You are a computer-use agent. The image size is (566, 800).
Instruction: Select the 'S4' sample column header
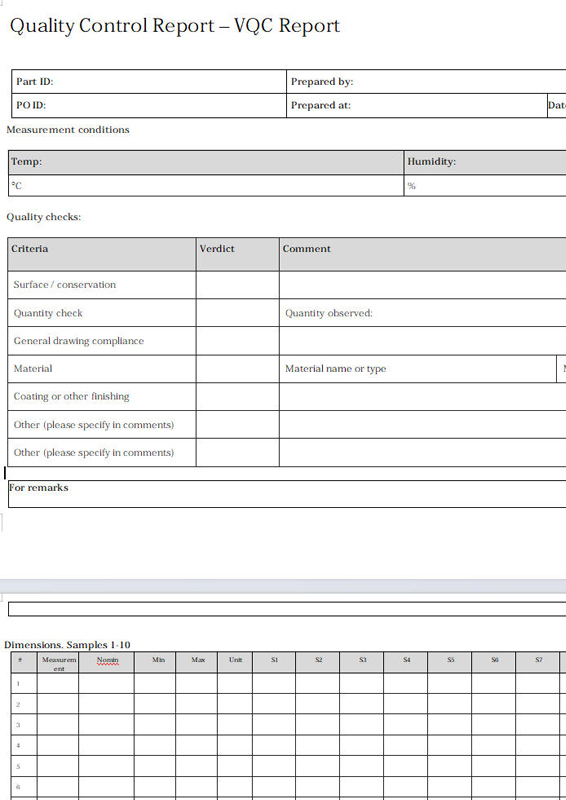coord(406,662)
